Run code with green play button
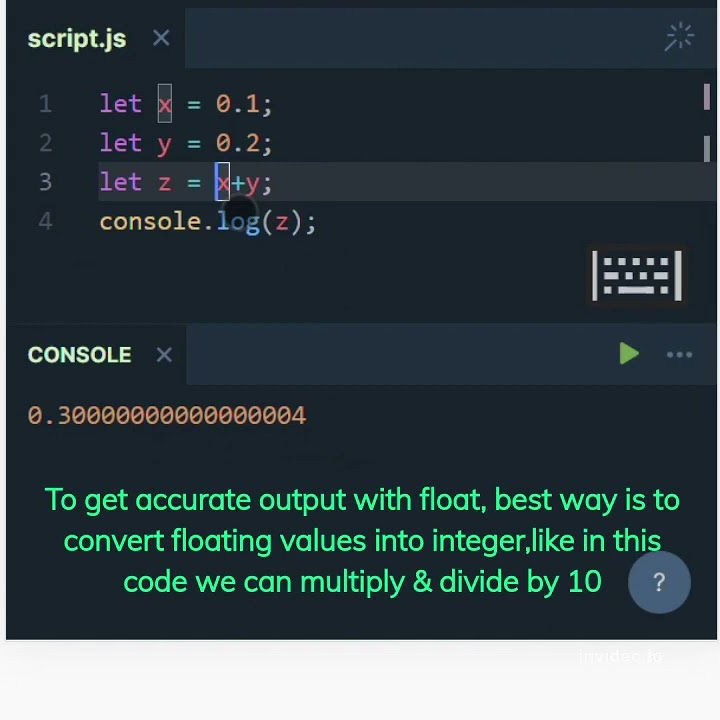The width and height of the screenshot is (720, 720). coord(629,353)
